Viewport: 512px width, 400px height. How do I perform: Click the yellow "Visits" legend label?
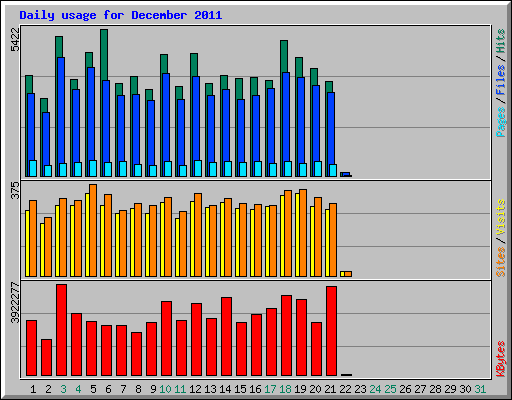click(501, 217)
